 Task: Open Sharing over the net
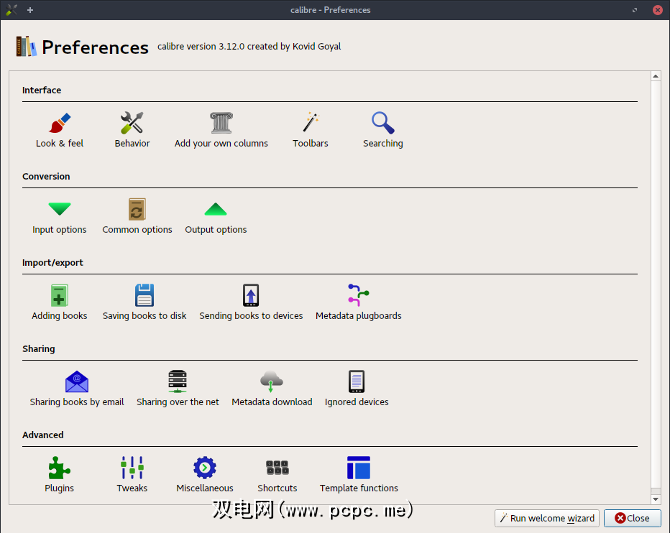point(178,382)
